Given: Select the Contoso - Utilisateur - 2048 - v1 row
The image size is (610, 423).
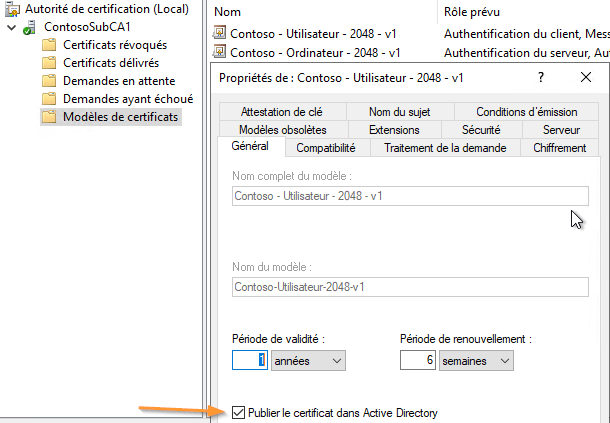Looking at the screenshot, I should (313, 33).
